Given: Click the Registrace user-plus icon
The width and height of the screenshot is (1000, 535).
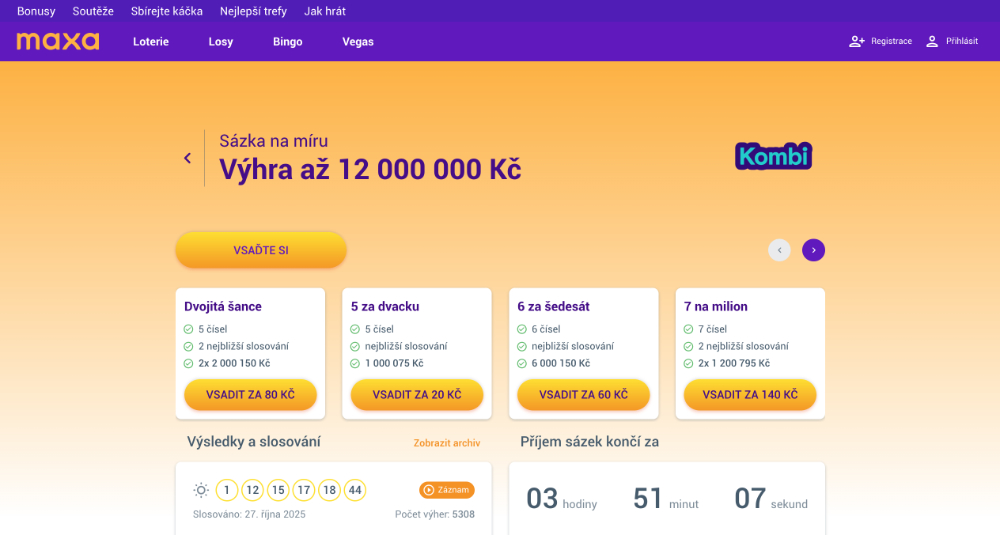Looking at the screenshot, I should 856,41.
